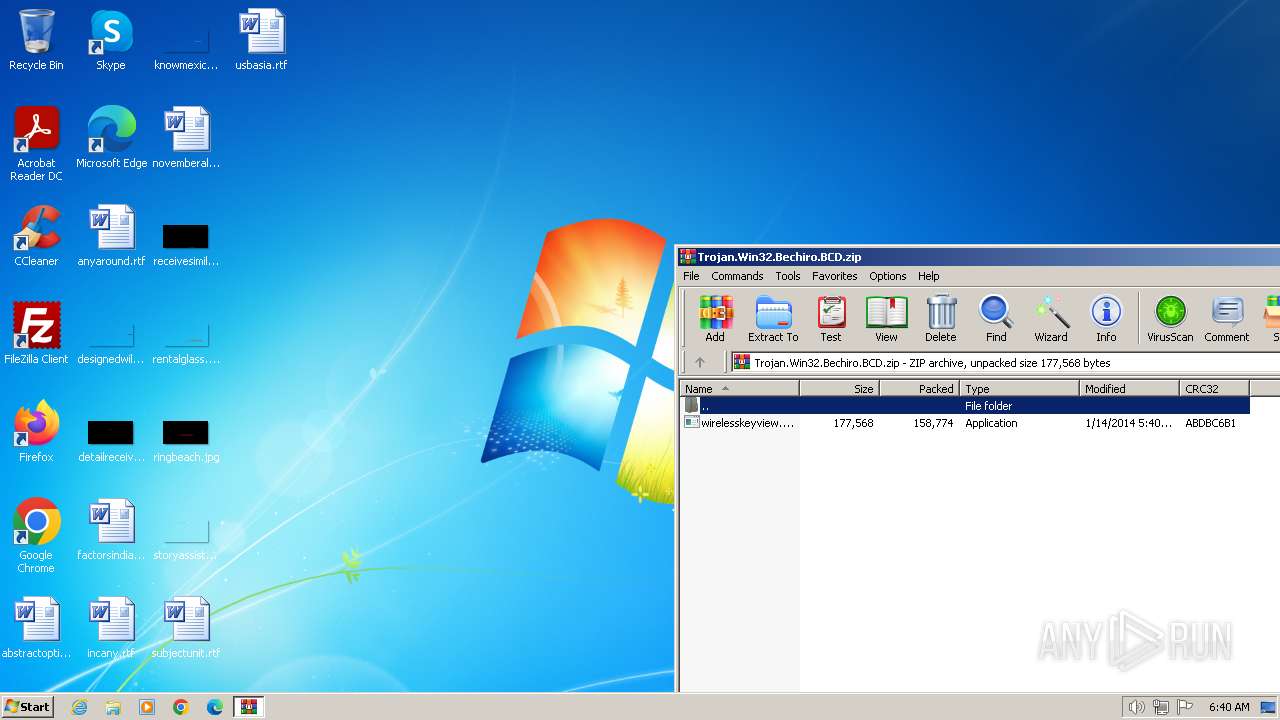
Task: Open Acrobat Reader DC shortcut
Action: point(36,144)
